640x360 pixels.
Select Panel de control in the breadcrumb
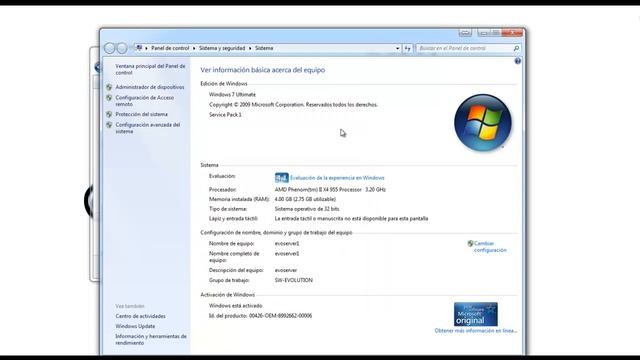pyautogui.click(x=170, y=48)
